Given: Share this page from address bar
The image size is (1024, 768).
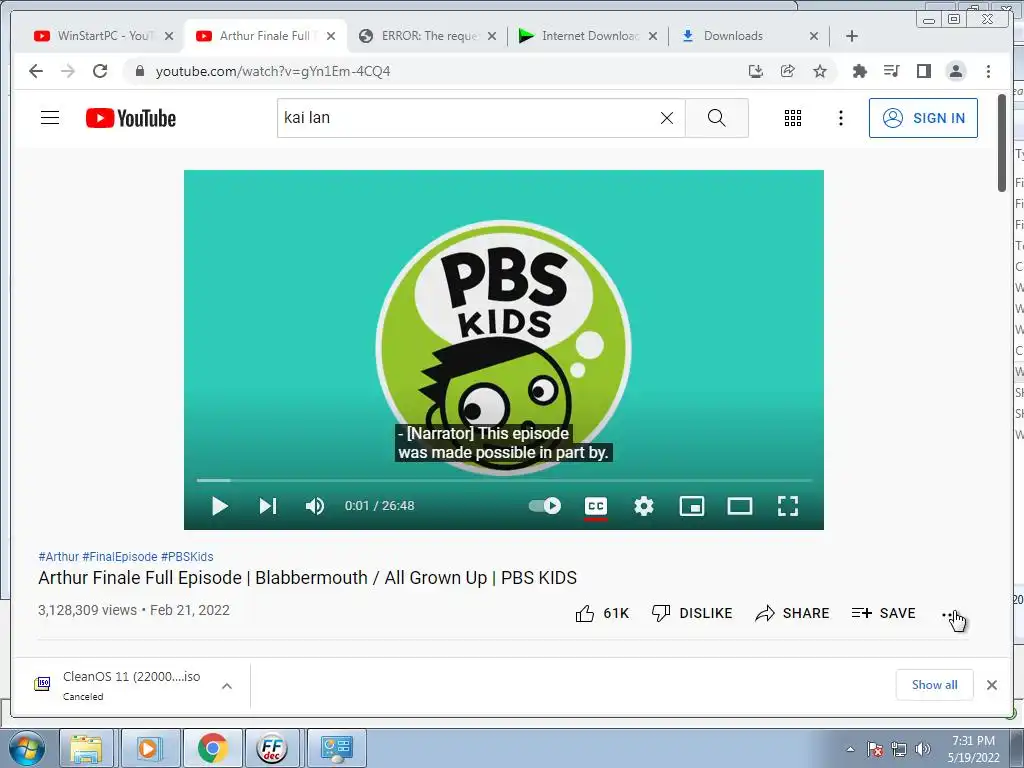Looking at the screenshot, I should pyautogui.click(x=788, y=71).
